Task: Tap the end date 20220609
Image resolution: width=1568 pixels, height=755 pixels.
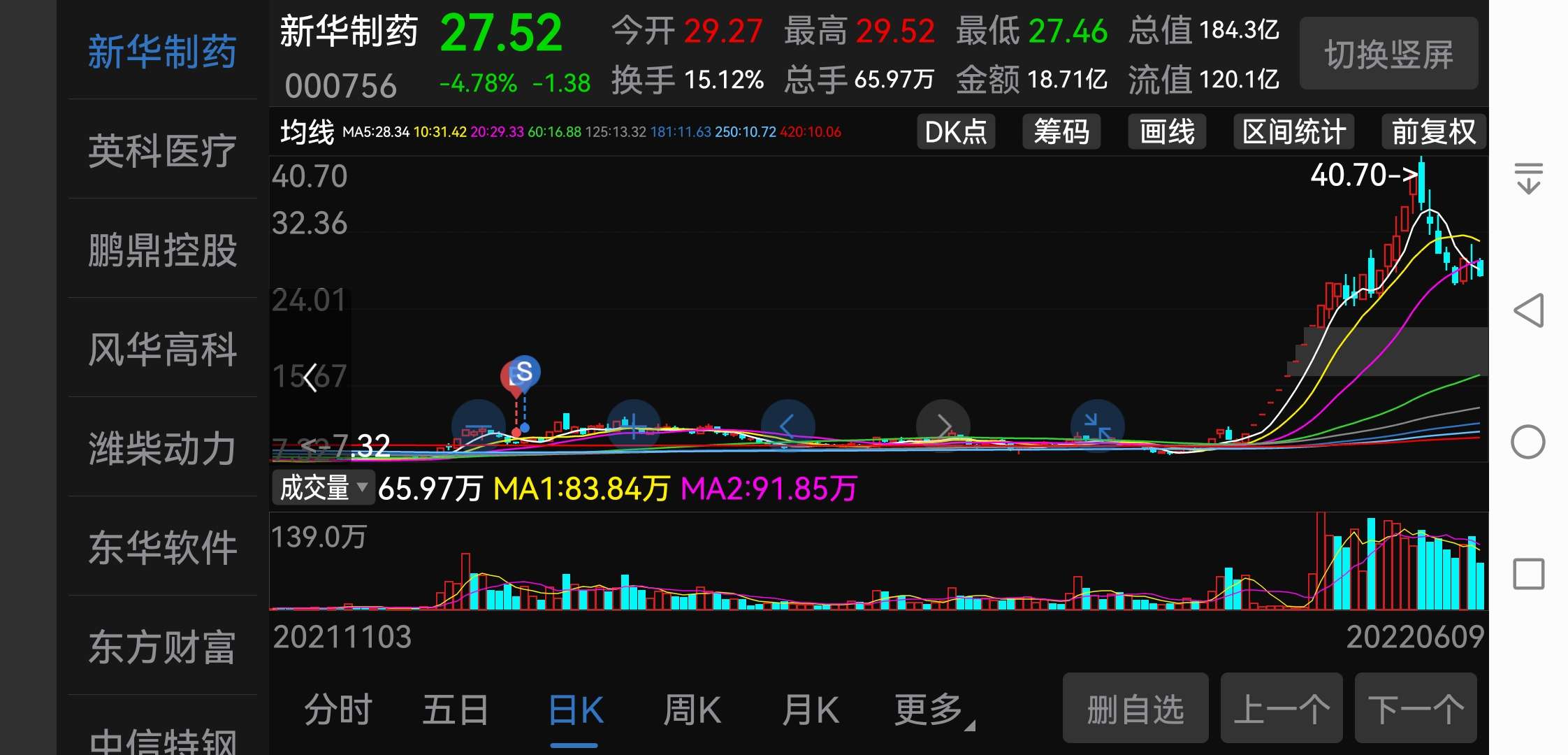Action: click(x=1415, y=637)
